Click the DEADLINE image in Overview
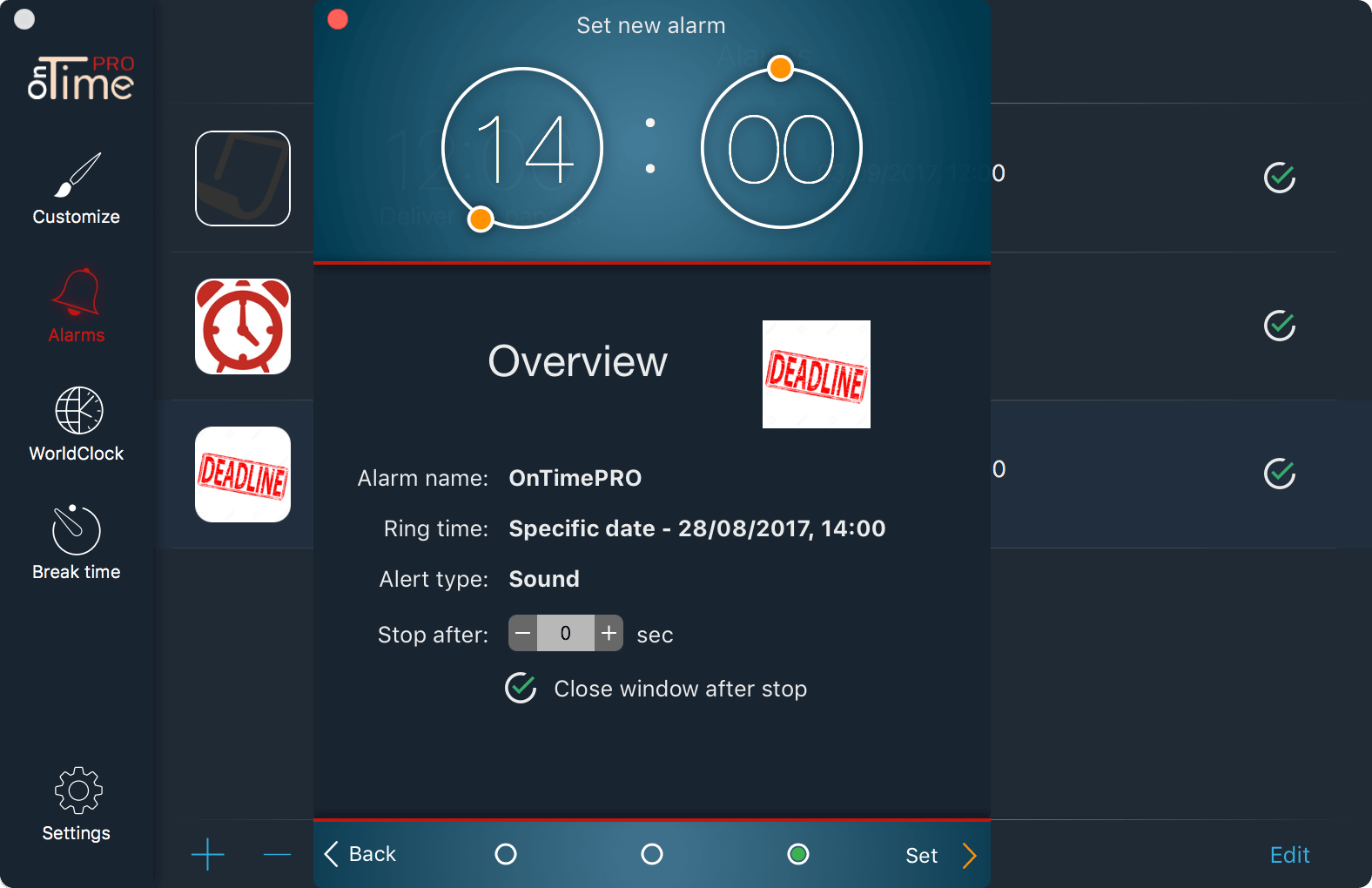Image resolution: width=1372 pixels, height=888 pixels. coord(817,374)
